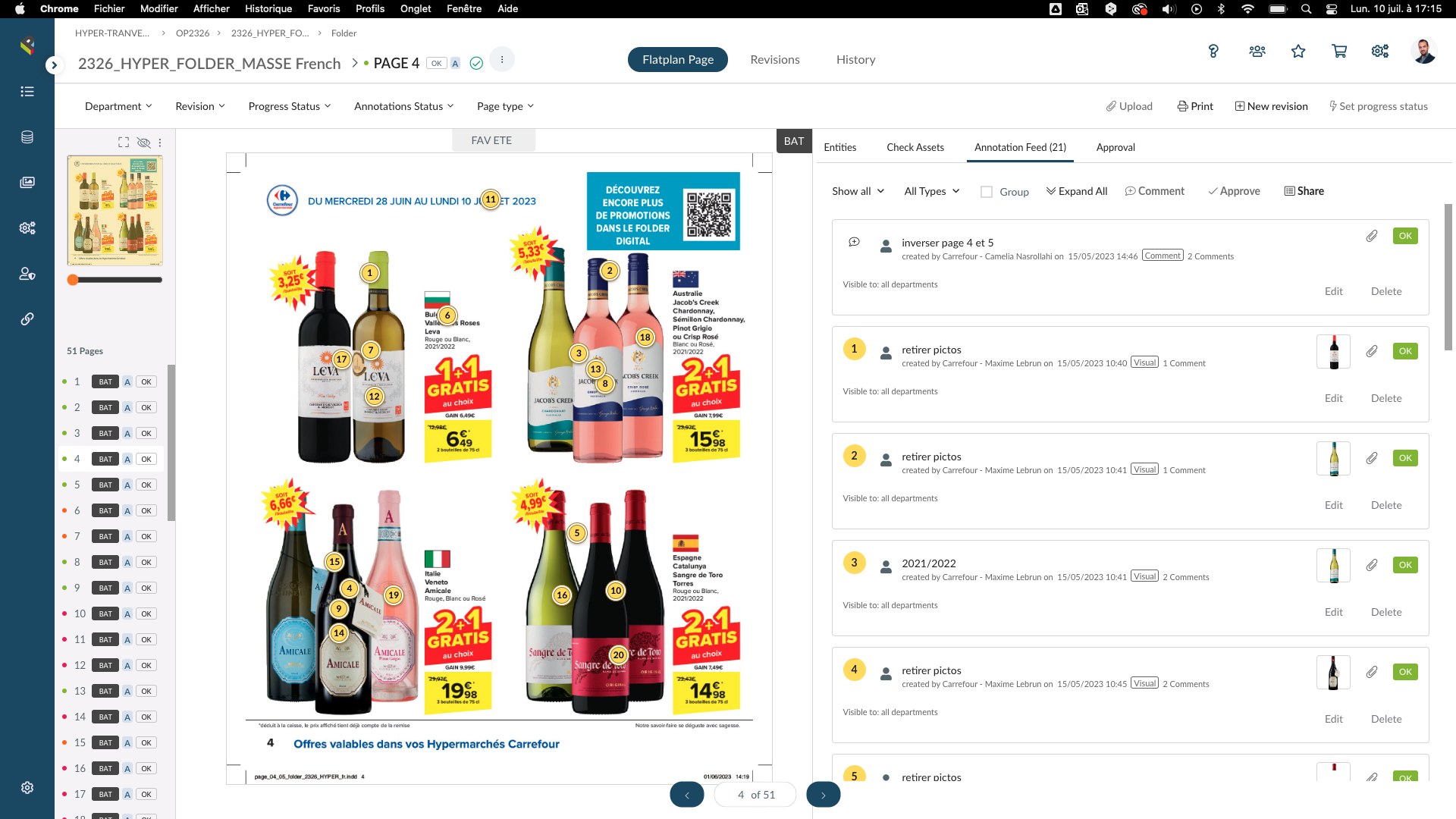Screen dimensions: 1456x819
Task: Delete annotation 2 retirer pictos
Action: (x=1386, y=505)
